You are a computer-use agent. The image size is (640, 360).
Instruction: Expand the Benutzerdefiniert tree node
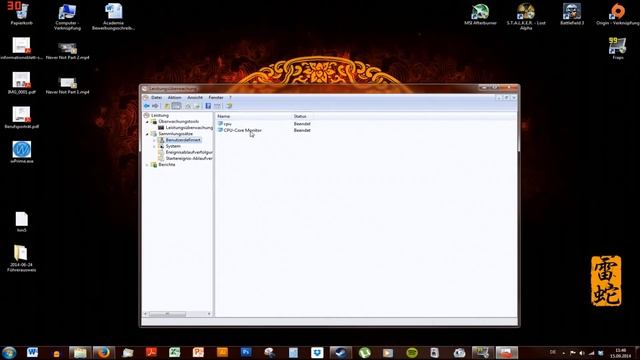[x=155, y=140]
